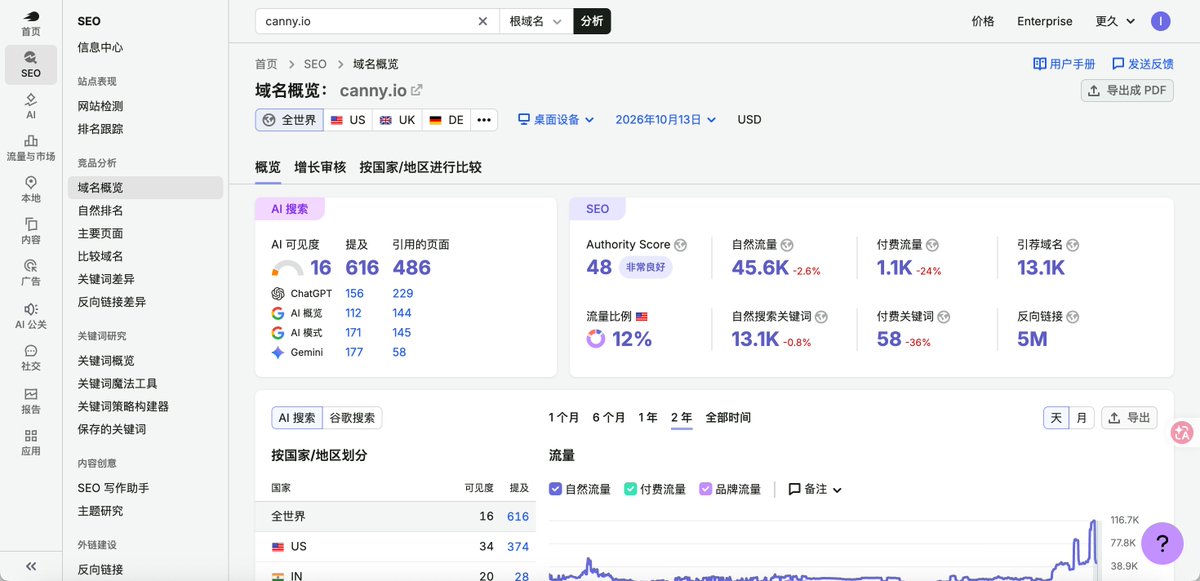Open the AI 公关 megaphone icon
Viewport: 1200px width, 581px height.
tap(31, 309)
